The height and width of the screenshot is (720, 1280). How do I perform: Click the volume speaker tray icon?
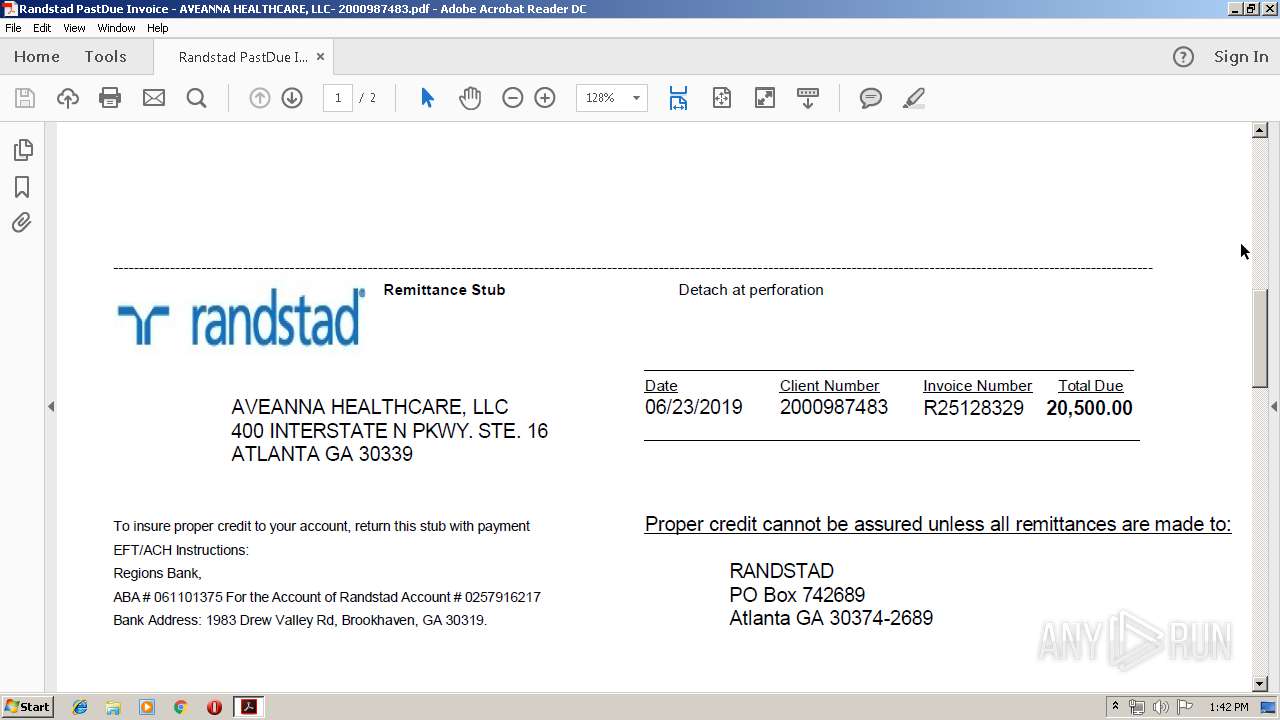pyautogui.click(x=1161, y=707)
